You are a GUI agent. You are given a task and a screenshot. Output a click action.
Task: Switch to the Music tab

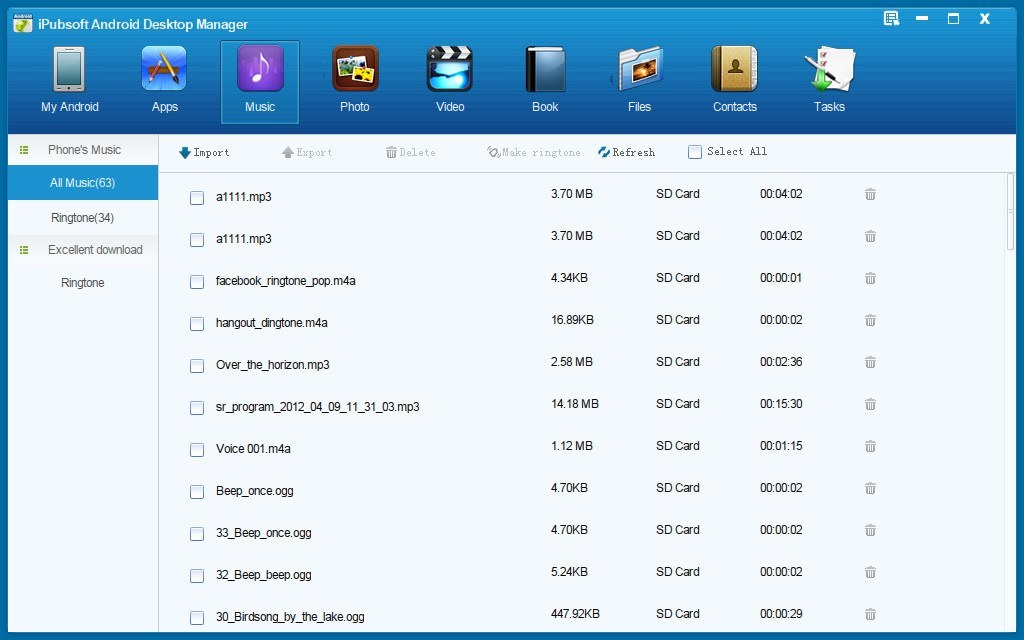coord(259,80)
